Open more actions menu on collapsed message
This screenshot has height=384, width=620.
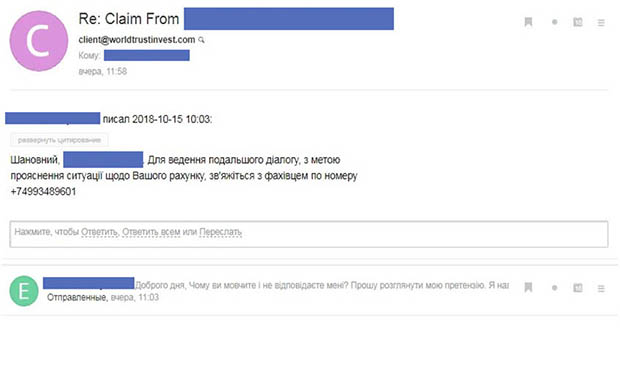click(x=601, y=288)
